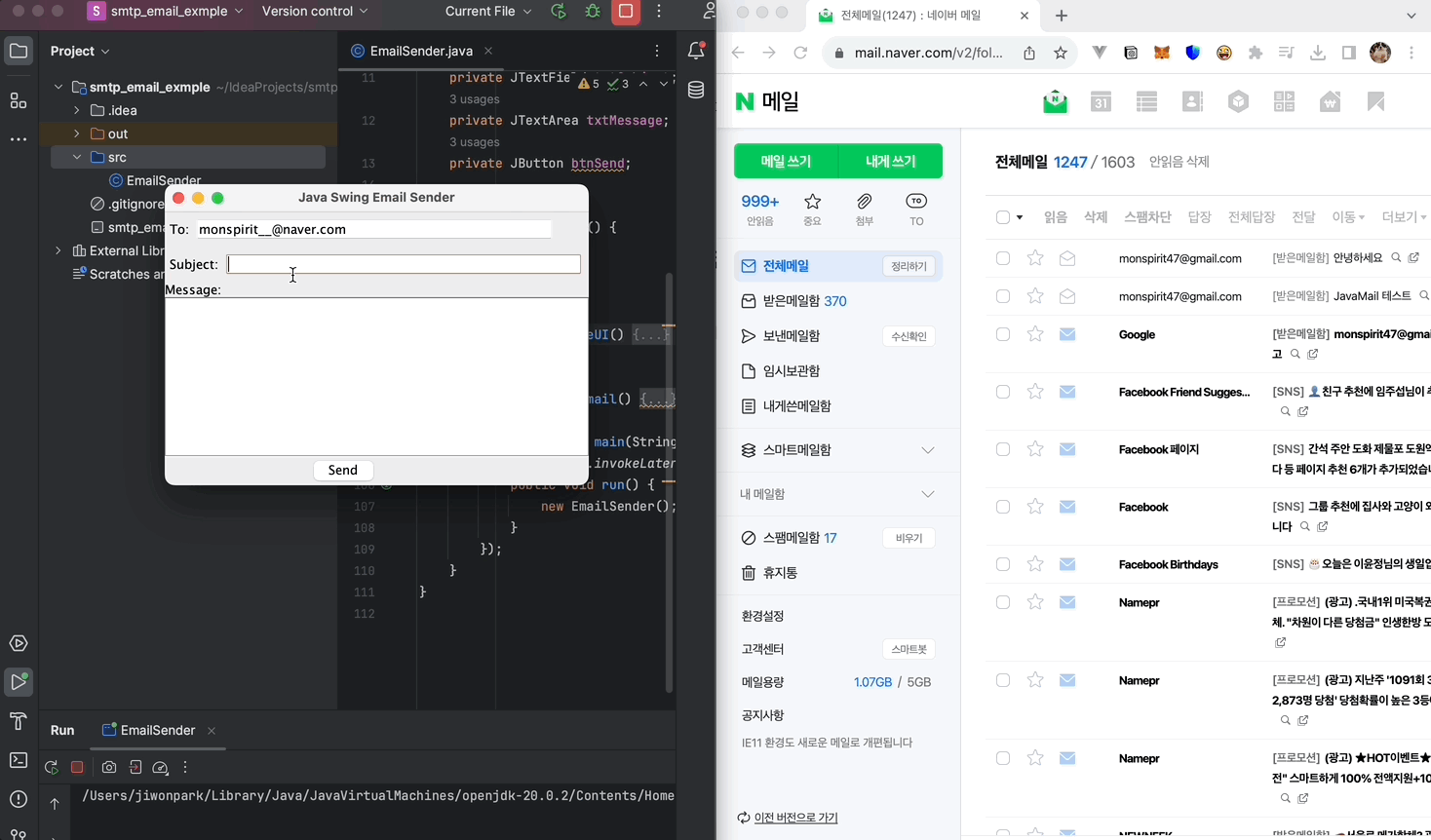Star the Facebook Birthdays mail
1431x840 pixels.
[1035, 564]
